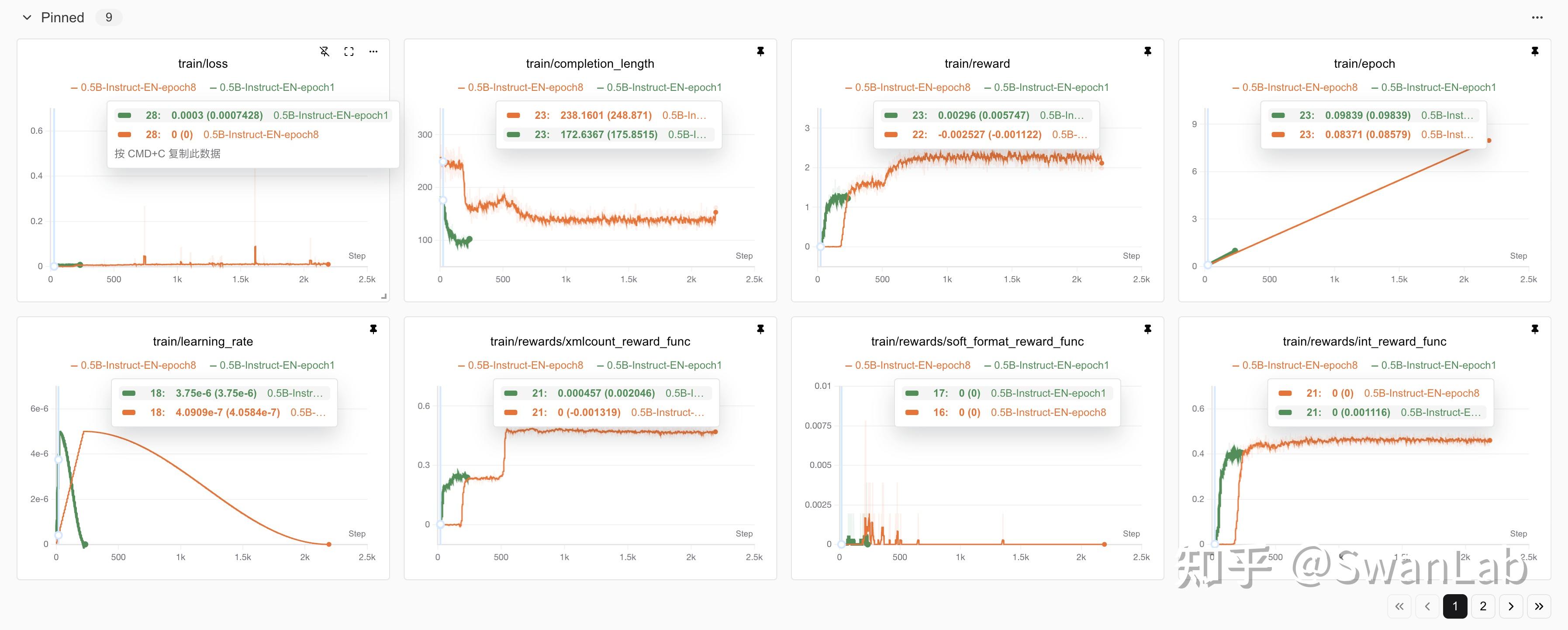This screenshot has height=630, width=1568.
Task: Toggle epoch8 legend in train/epoch chart
Action: (1295, 88)
